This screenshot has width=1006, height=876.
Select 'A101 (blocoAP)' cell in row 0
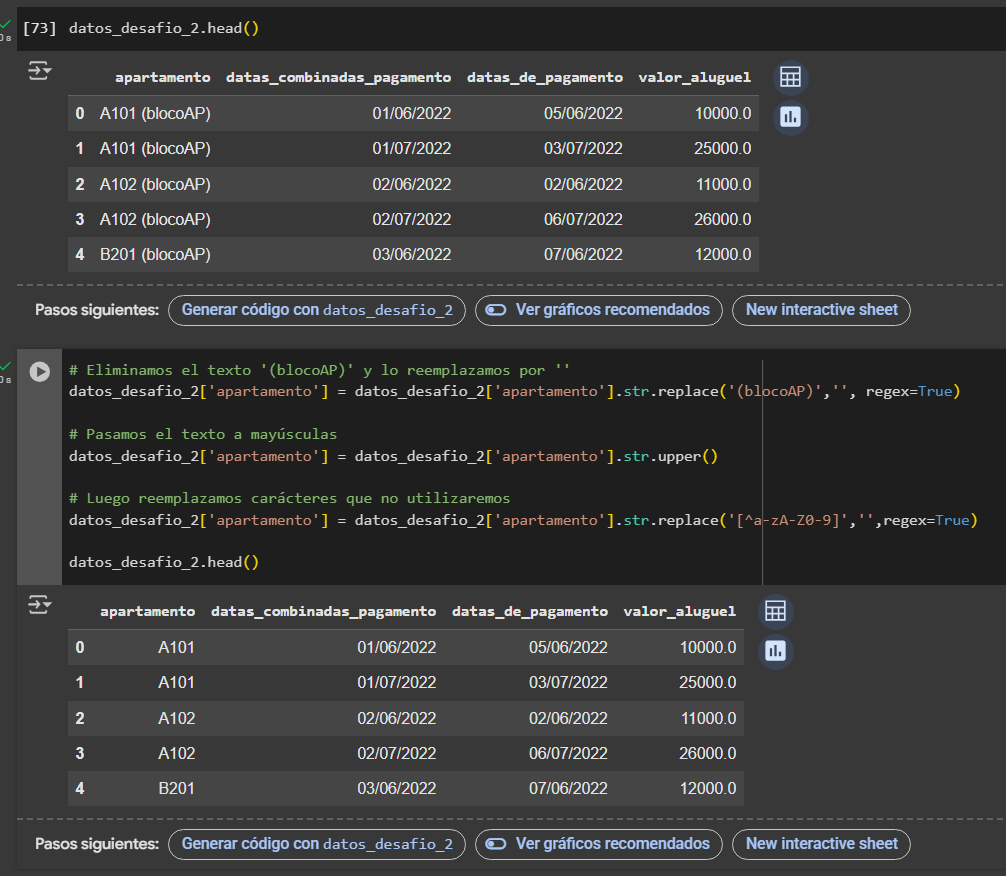click(155, 114)
